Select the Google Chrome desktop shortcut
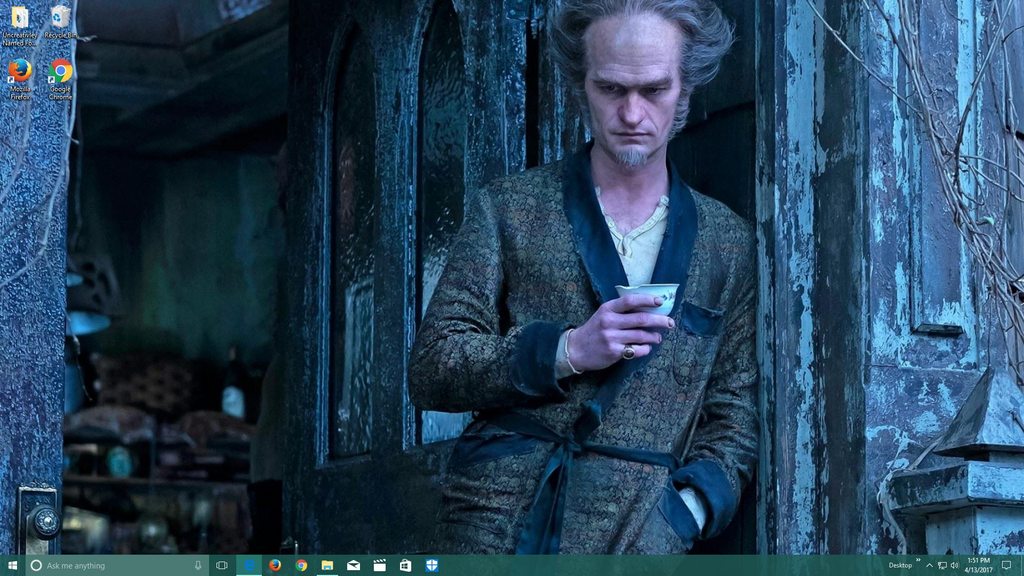The image size is (1024, 576). (60, 80)
